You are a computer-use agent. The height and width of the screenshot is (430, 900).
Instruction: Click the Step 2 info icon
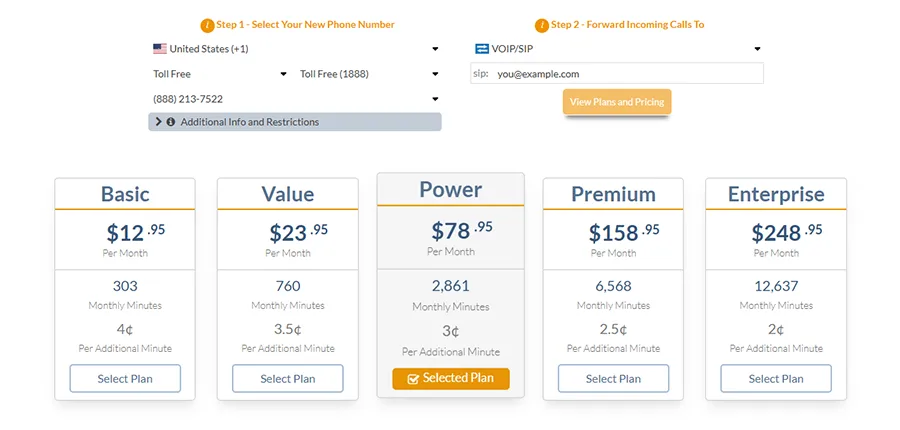[542, 25]
